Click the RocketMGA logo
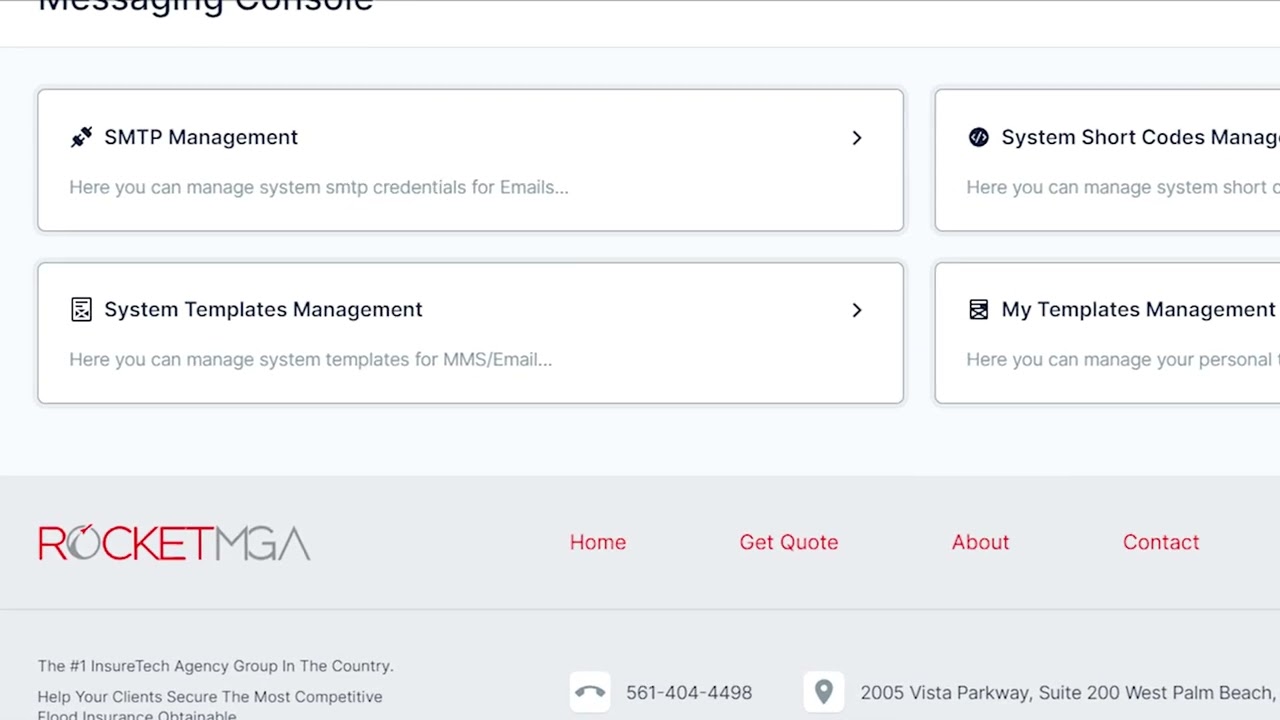 pyautogui.click(x=174, y=543)
